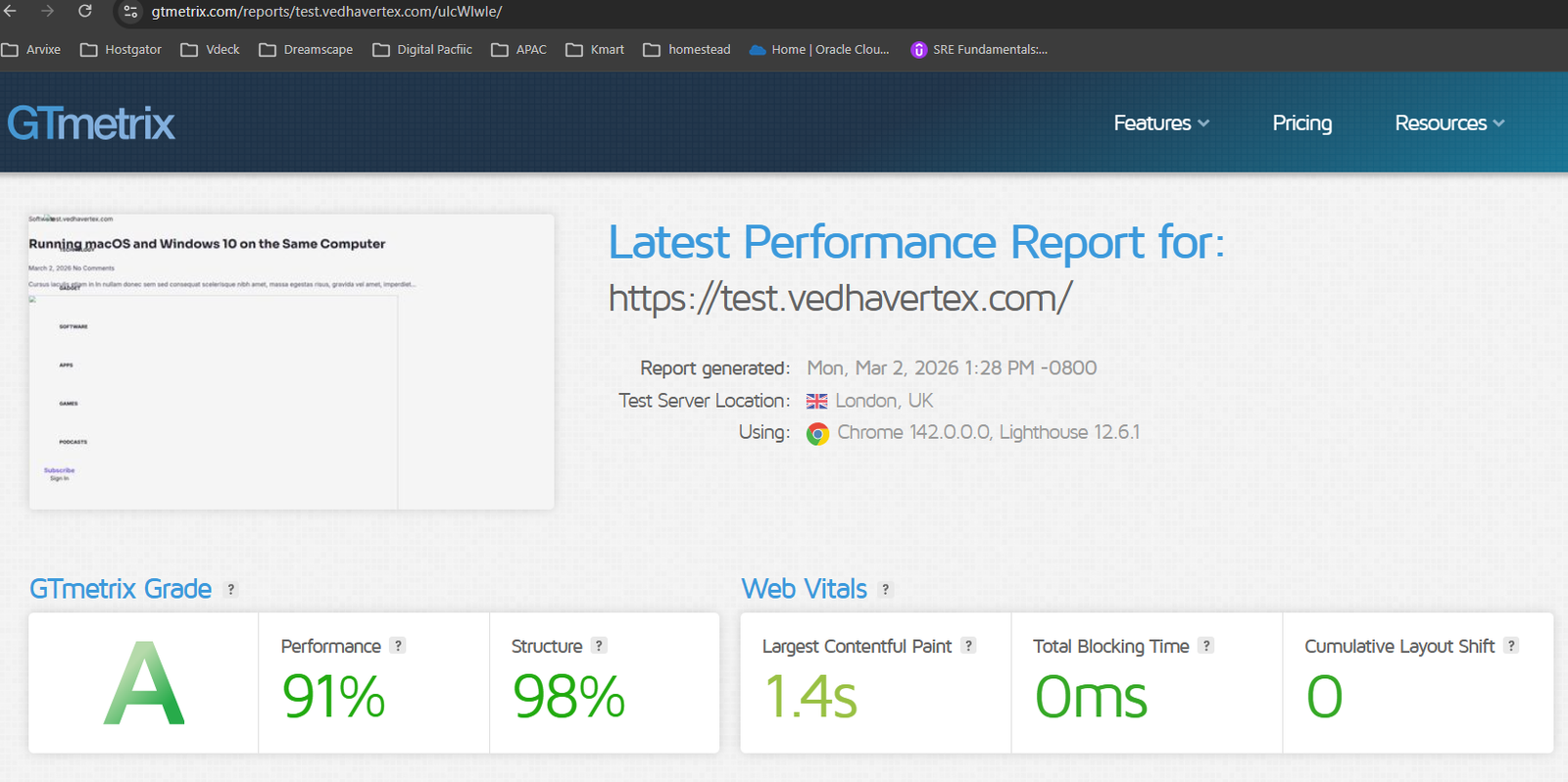The height and width of the screenshot is (782, 1568).
Task: Open help icon next to GTmetrix Grade
Action: coord(231,589)
